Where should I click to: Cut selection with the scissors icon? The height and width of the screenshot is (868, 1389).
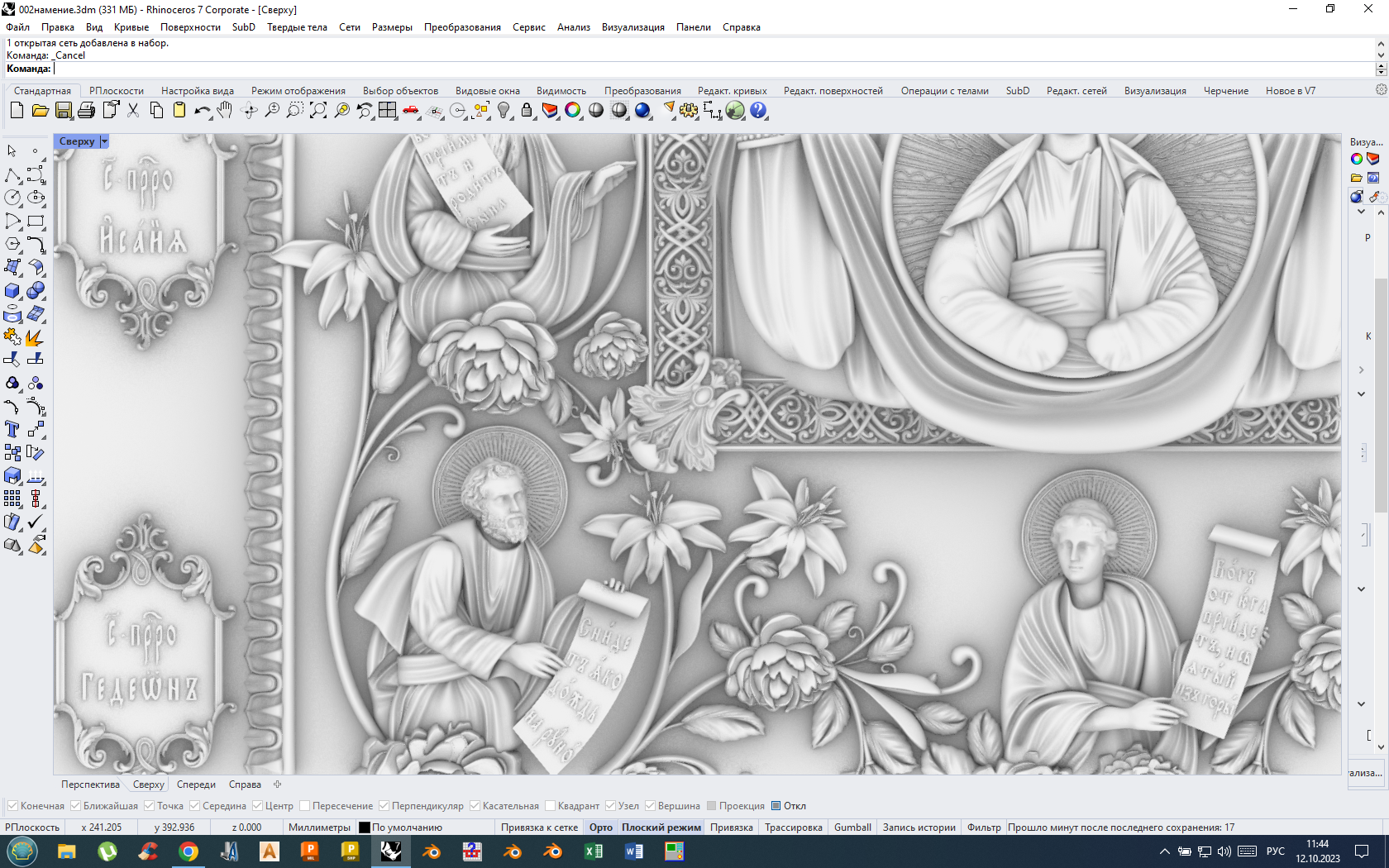coord(133,110)
